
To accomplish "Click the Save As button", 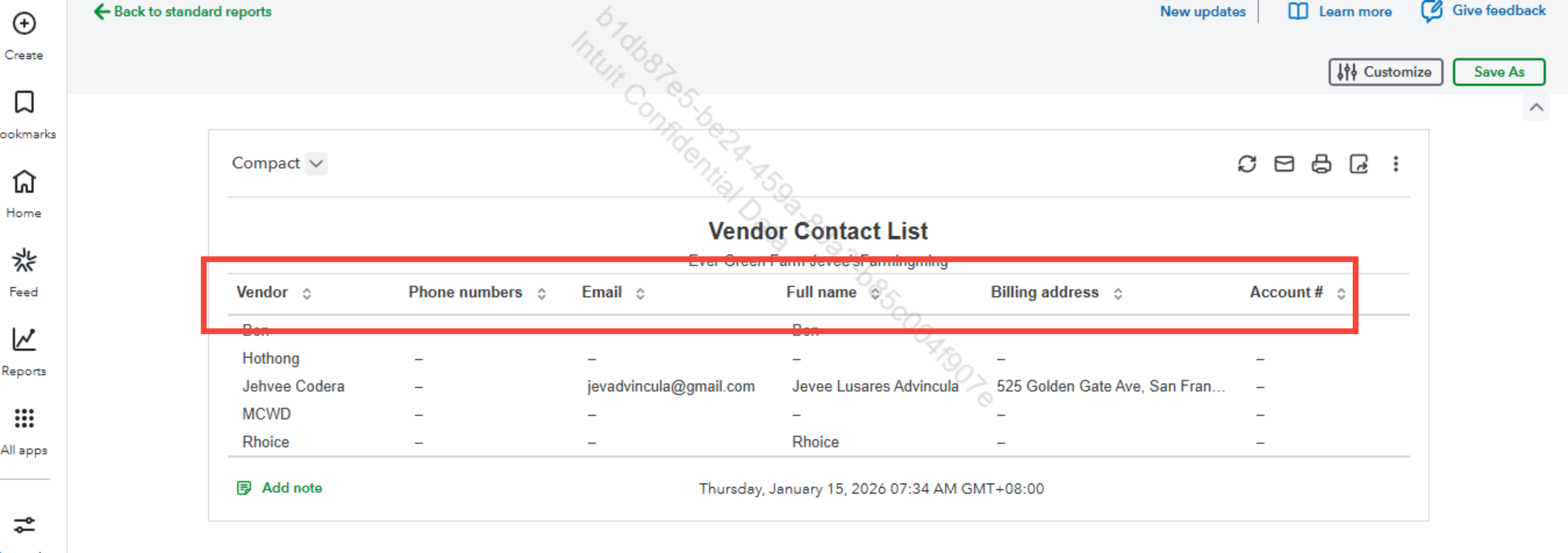I will tap(1499, 72).
